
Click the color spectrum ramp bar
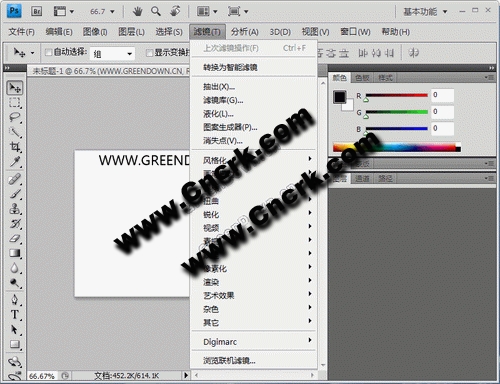pos(397,147)
